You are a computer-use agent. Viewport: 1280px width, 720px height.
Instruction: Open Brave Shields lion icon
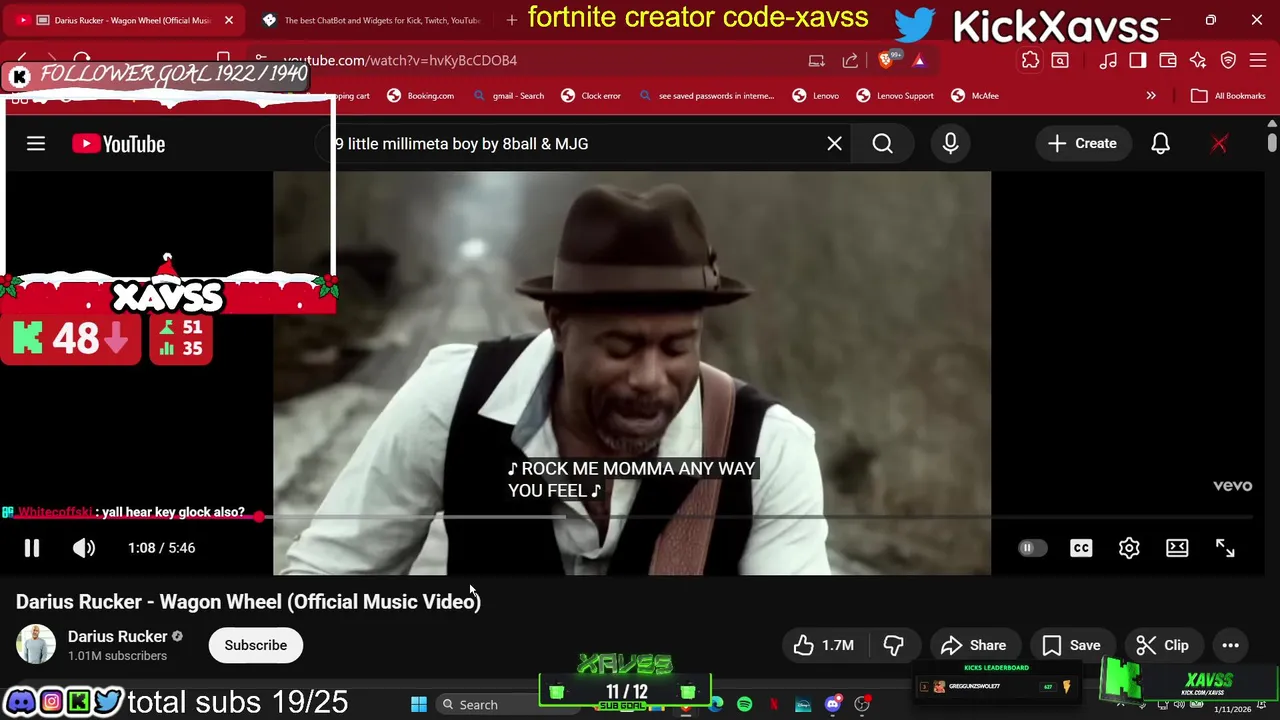[887, 60]
